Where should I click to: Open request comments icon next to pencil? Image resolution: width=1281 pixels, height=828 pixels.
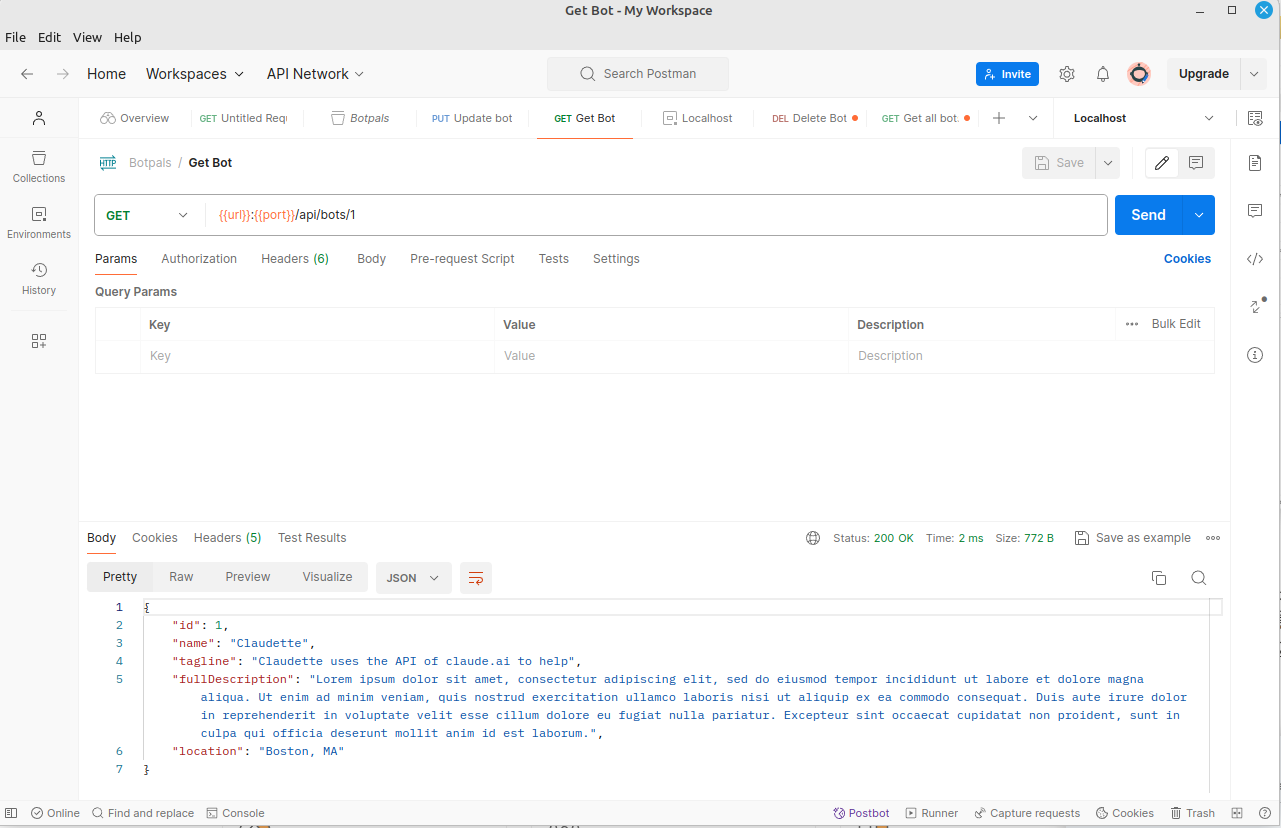tap(1196, 163)
